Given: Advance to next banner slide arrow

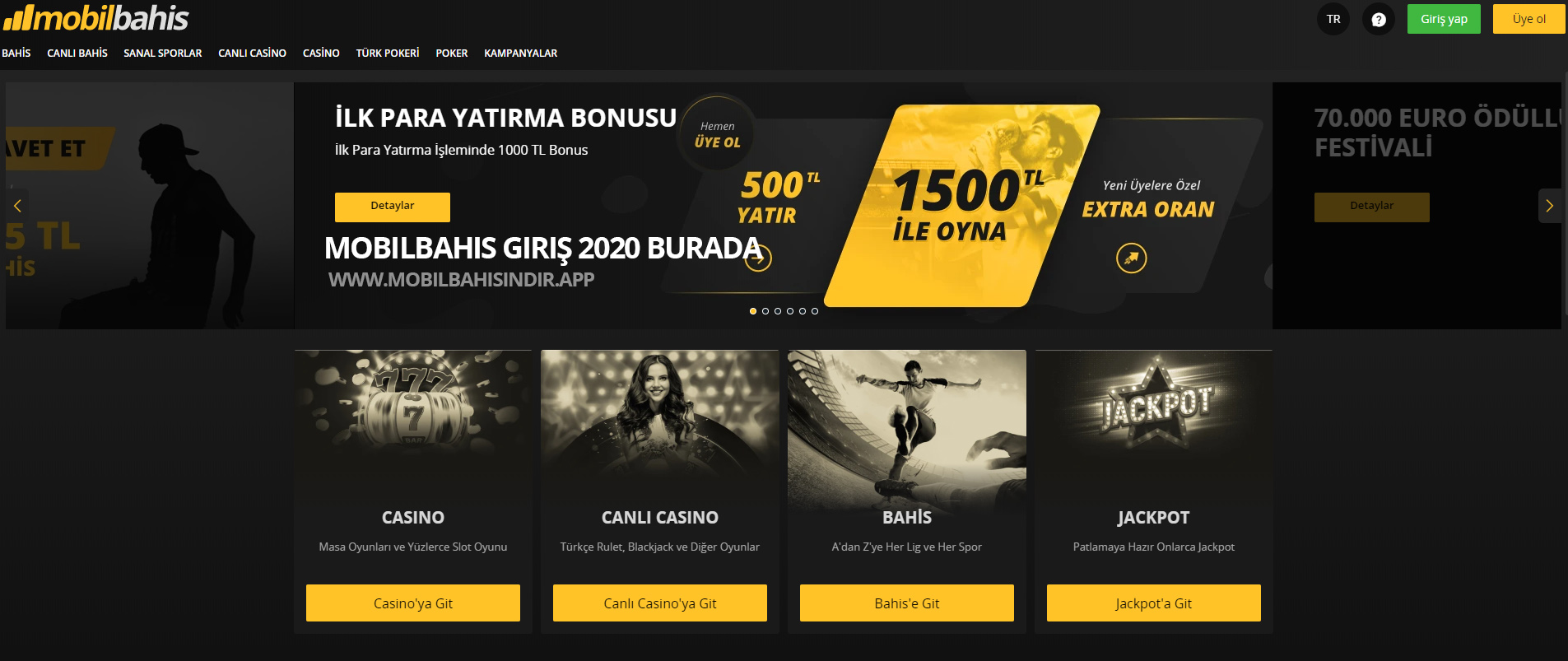Looking at the screenshot, I should [1550, 206].
